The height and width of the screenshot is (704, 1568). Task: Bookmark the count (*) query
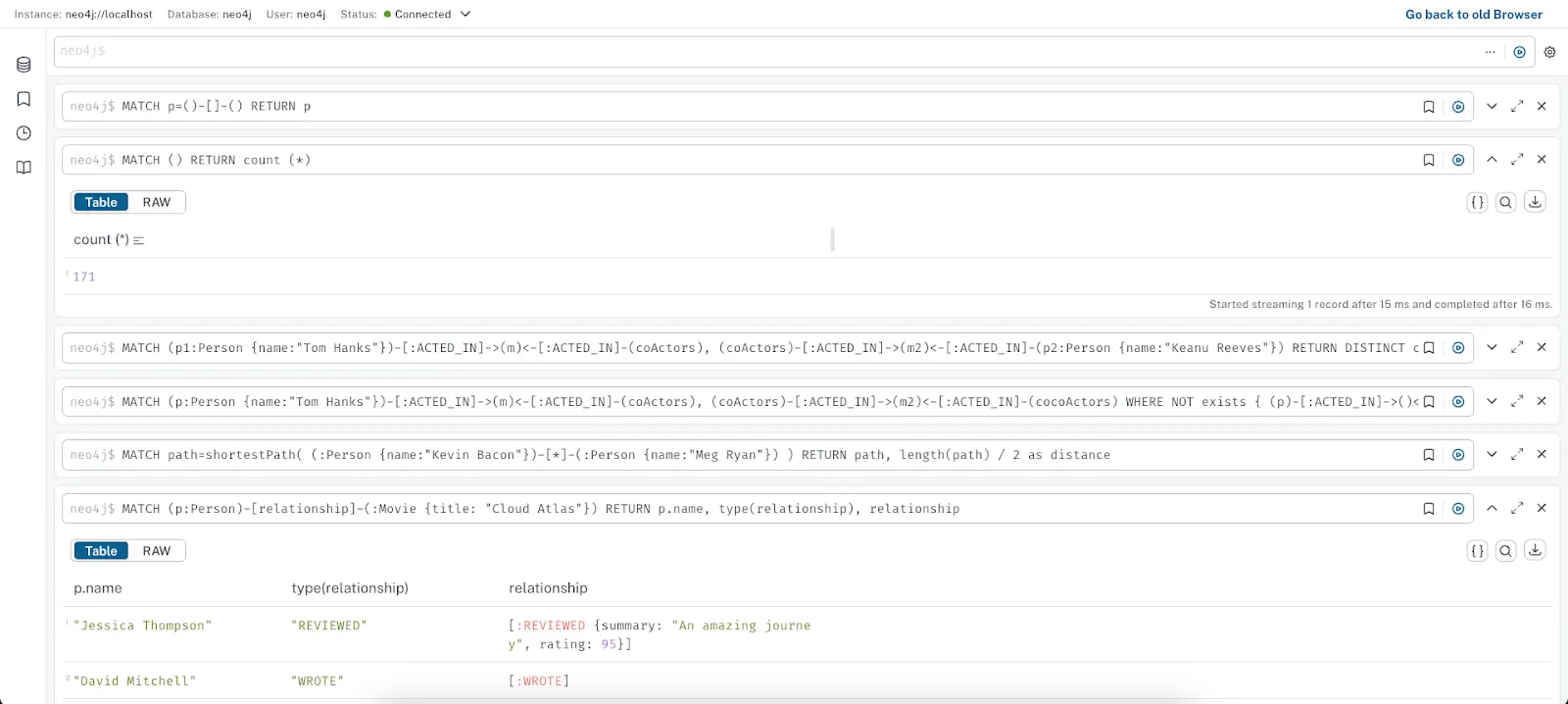tap(1429, 160)
